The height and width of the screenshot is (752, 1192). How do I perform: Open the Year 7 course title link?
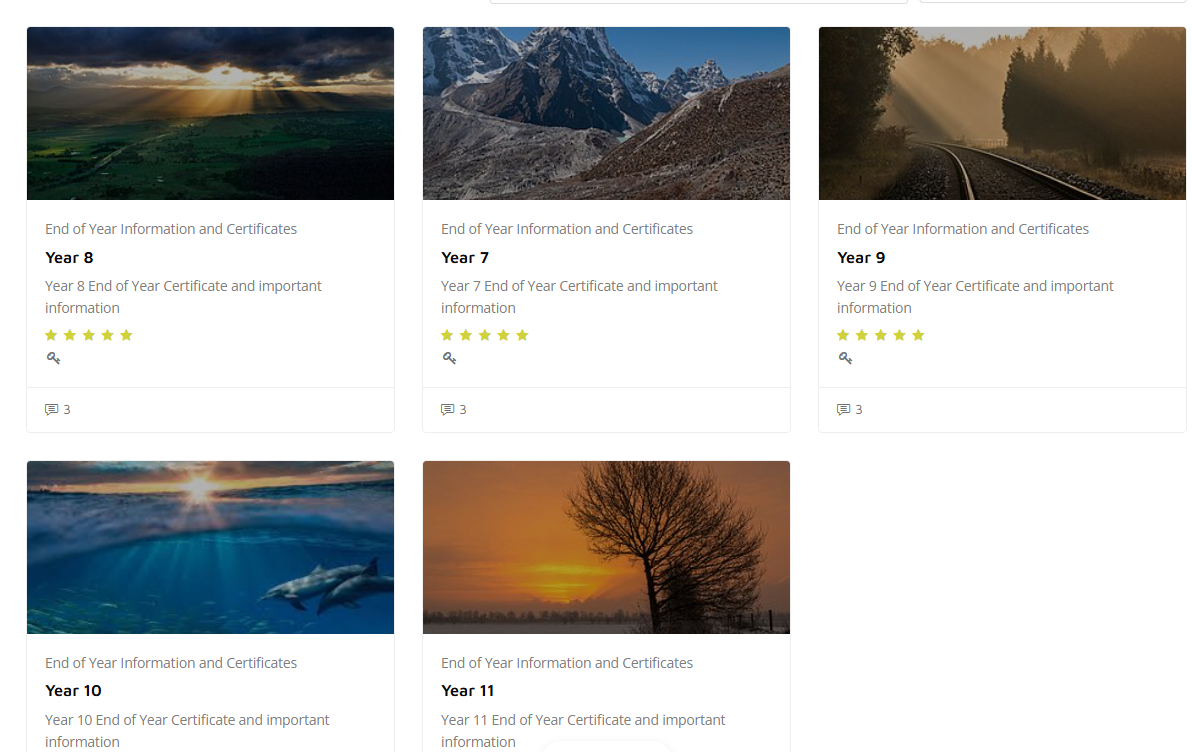[465, 257]
